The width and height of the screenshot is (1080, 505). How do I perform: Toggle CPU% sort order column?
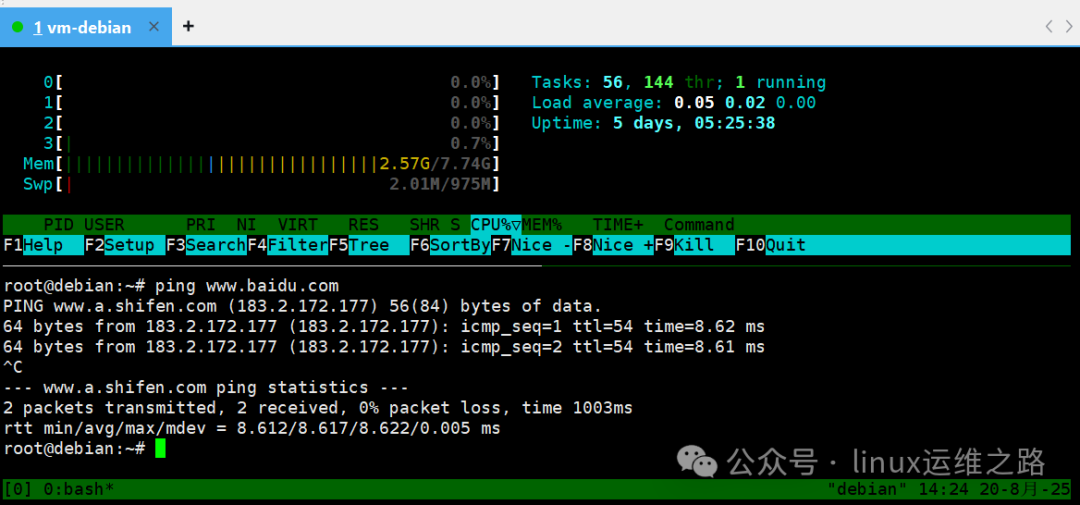(495, 225)
